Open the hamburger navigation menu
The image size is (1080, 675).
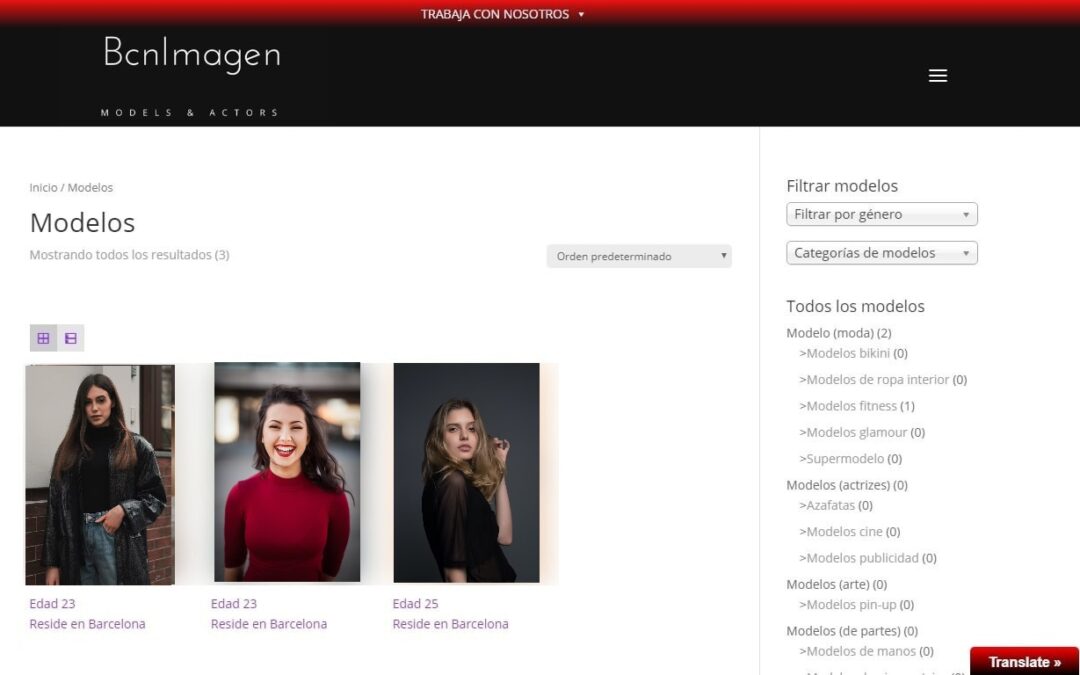pyautogui.click(x=937, y=75)
